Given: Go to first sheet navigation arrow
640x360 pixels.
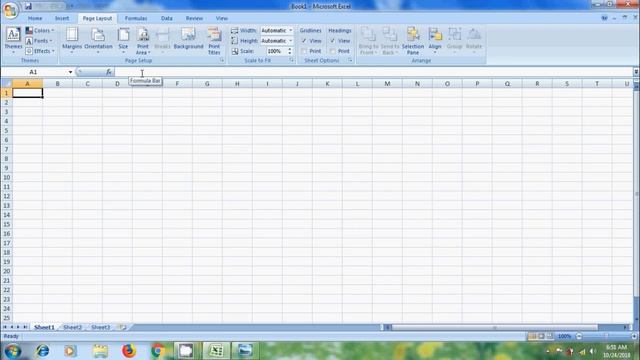Looking at the screenshot, I should 4,327.
